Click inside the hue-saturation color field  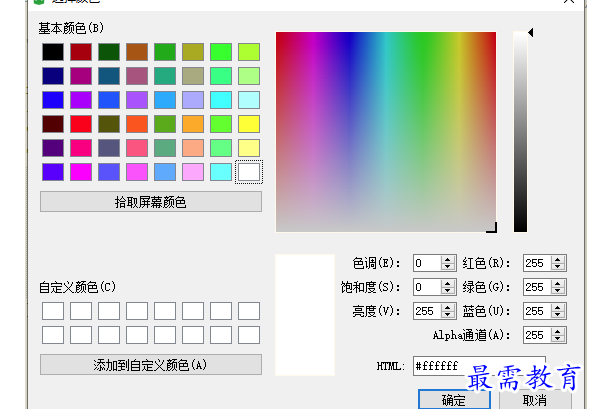[386, 132]
